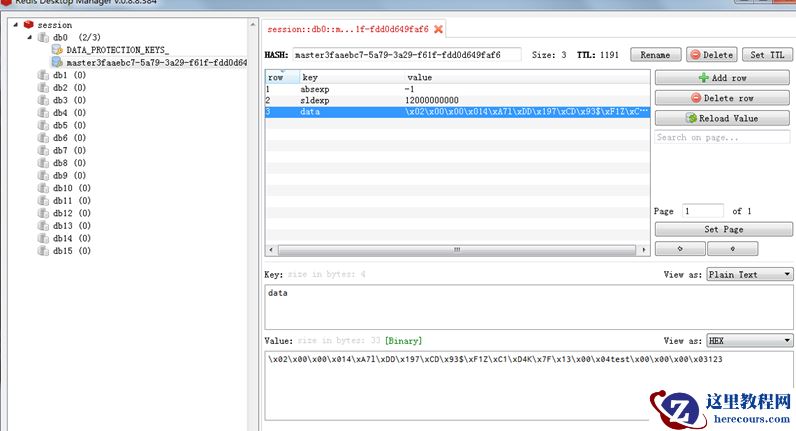Click the Add row button
Image resolution: width=796 pixels, height=431 pixels.
tap(722, 78)
